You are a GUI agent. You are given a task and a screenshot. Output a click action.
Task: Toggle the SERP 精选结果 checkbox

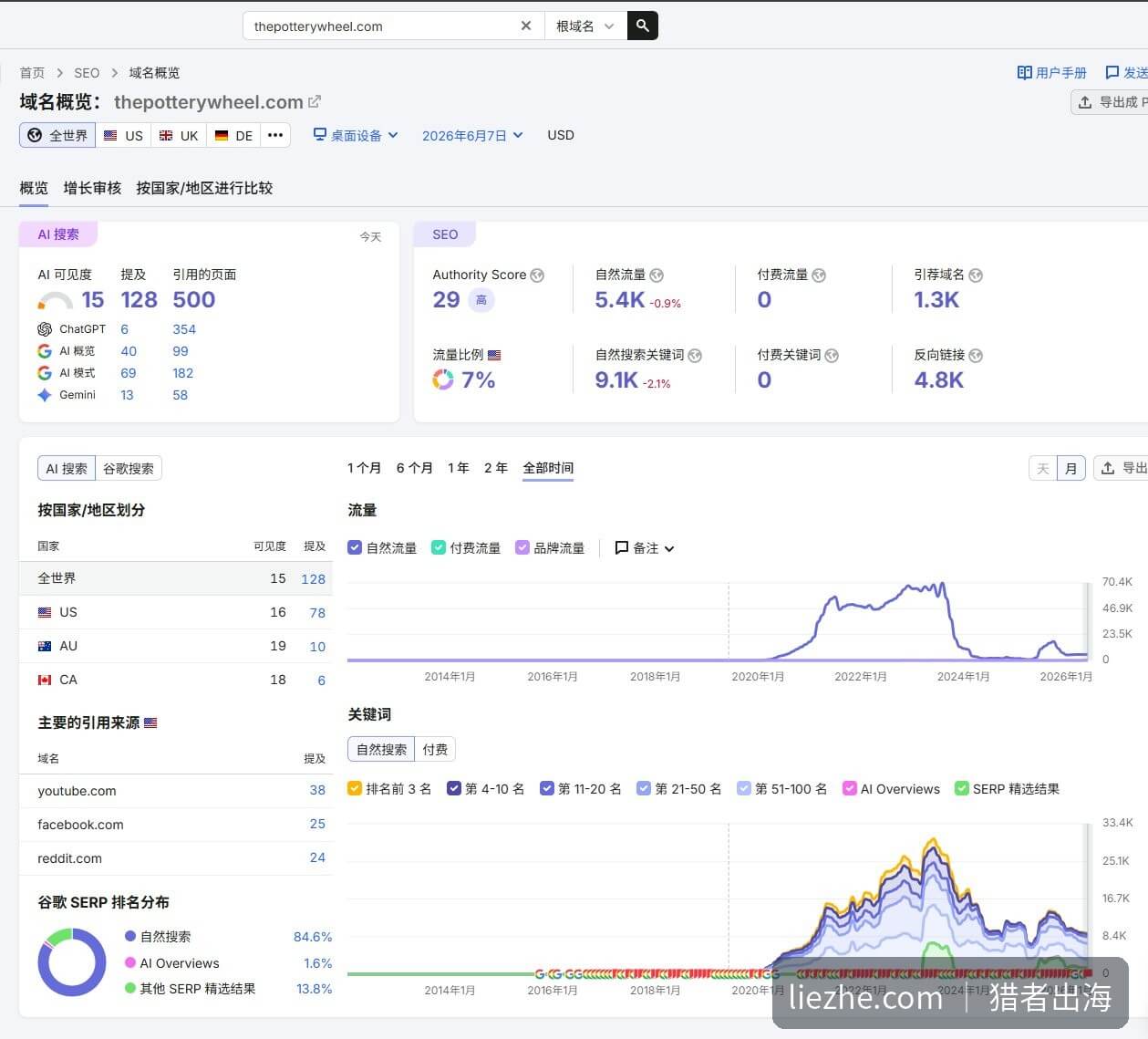point(961,788)
